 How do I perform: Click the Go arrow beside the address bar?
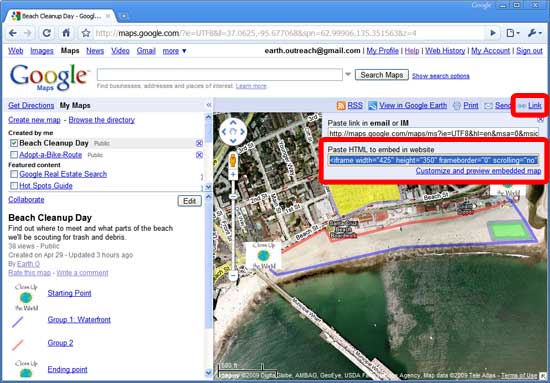(493, 33)
